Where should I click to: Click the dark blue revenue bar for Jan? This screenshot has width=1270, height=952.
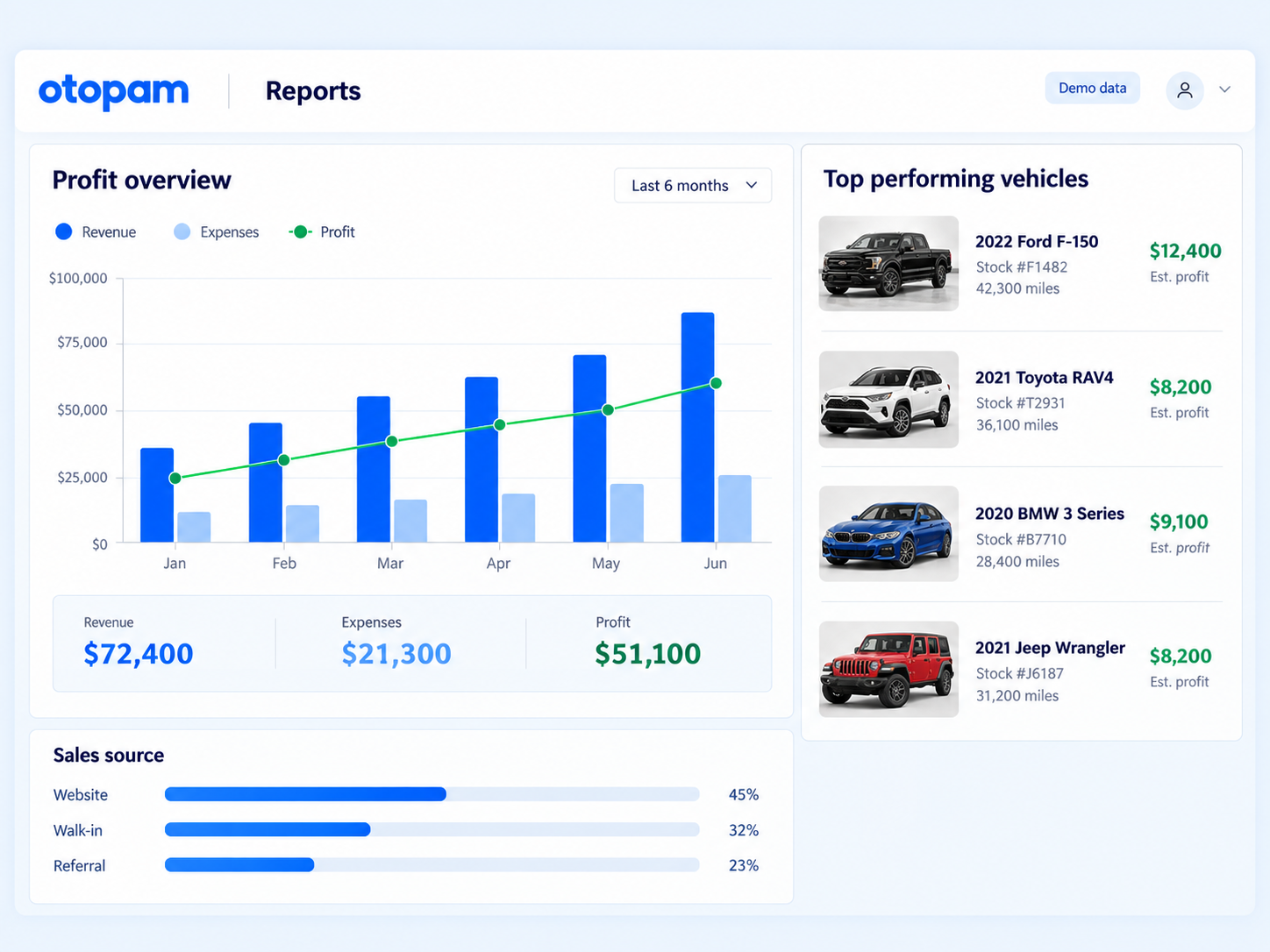[x=157, y=495]
